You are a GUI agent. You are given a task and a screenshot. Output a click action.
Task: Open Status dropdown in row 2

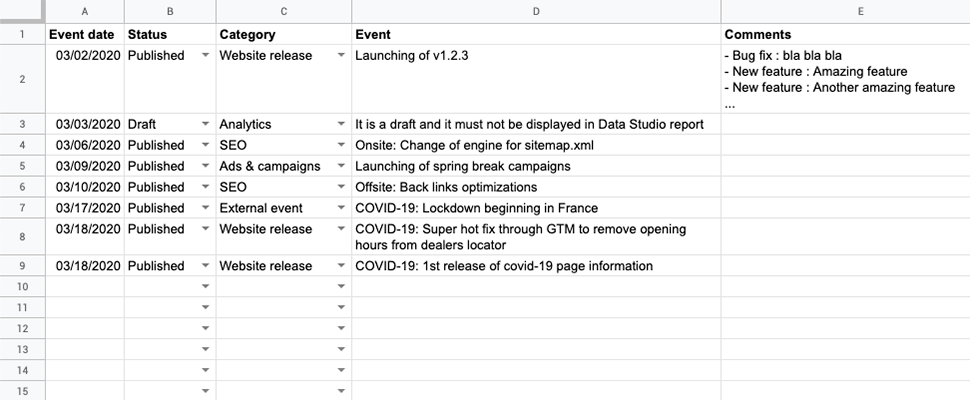pyautogui.click(x=205, y=55)
